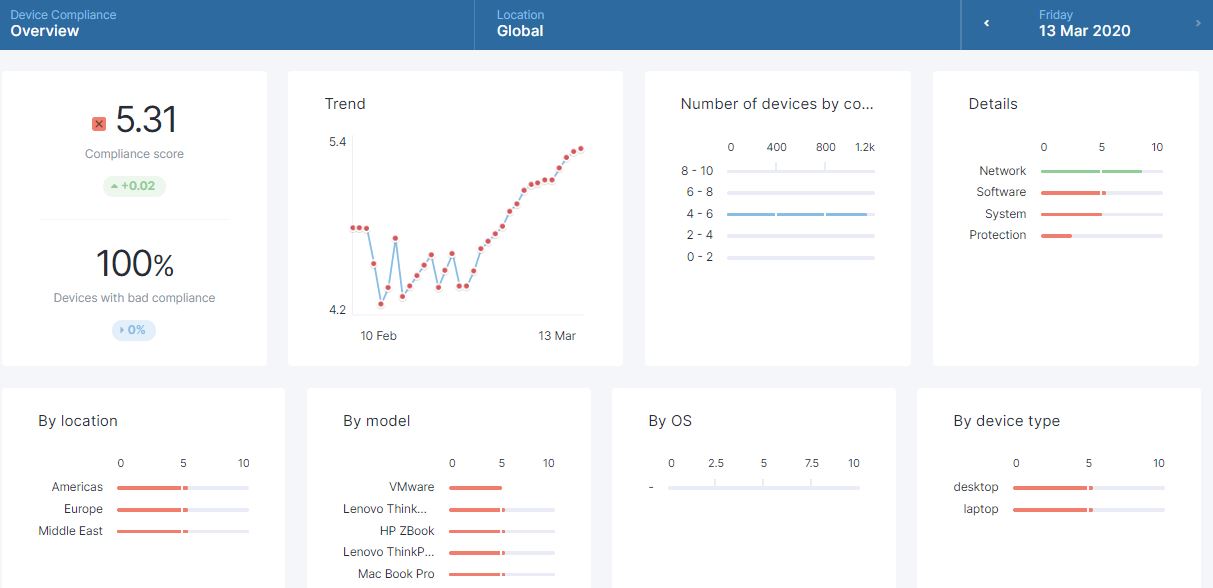Select the Protection details bar
1213x588 pixels.
click(1056, 236)
